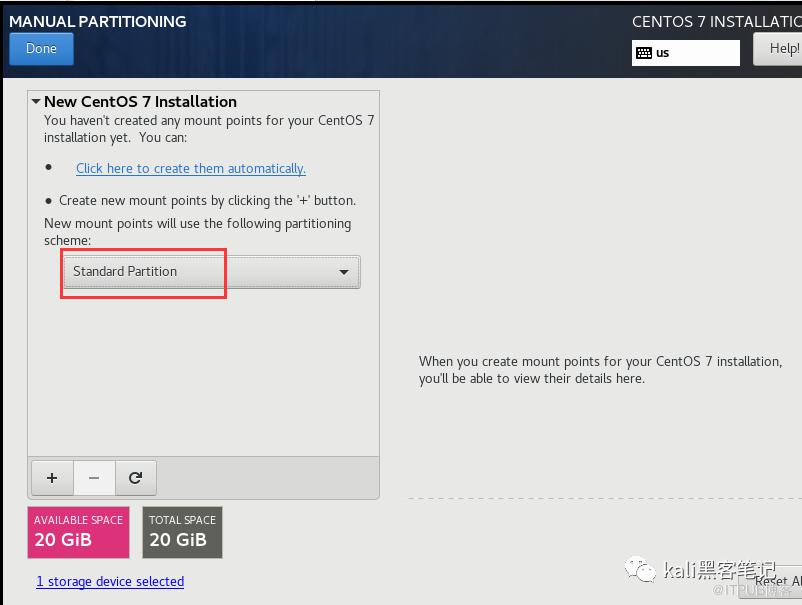Click the MANUAL PARTITIONING heading
Viewport: 802px width, 605px height.
coord(98,21)
